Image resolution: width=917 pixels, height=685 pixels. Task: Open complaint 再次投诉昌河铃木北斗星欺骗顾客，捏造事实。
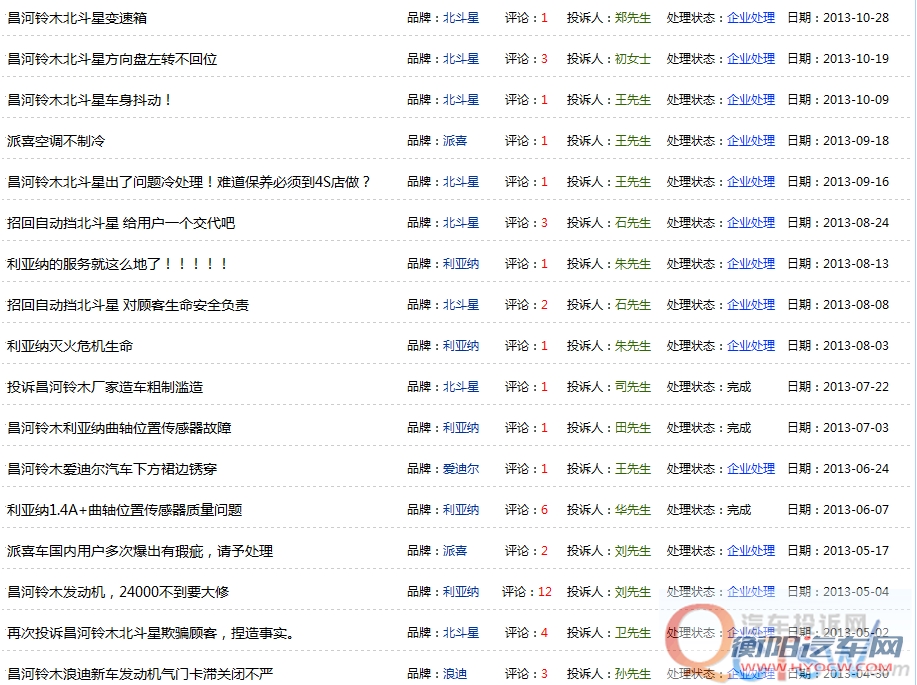(150, 632)
